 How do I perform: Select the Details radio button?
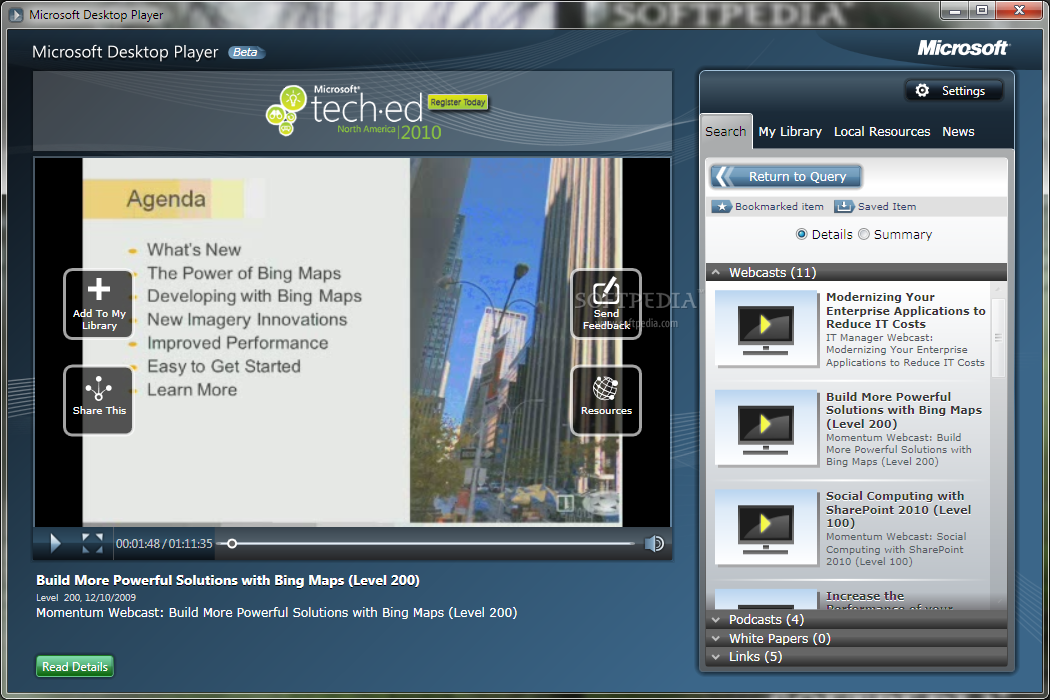(x=801, y=234)
